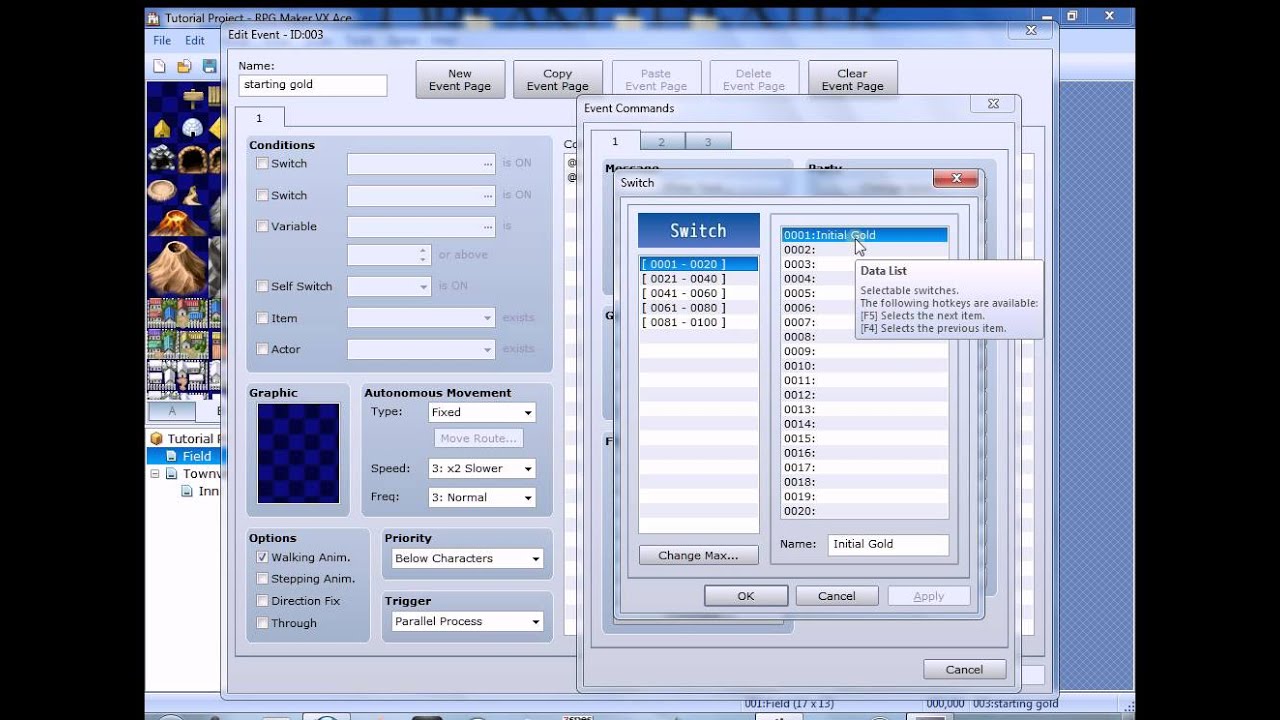Select switch 0002 in data list
The height and width of the screenshot is (720, 1280).
pyautogui.click(x=864, y=250)
